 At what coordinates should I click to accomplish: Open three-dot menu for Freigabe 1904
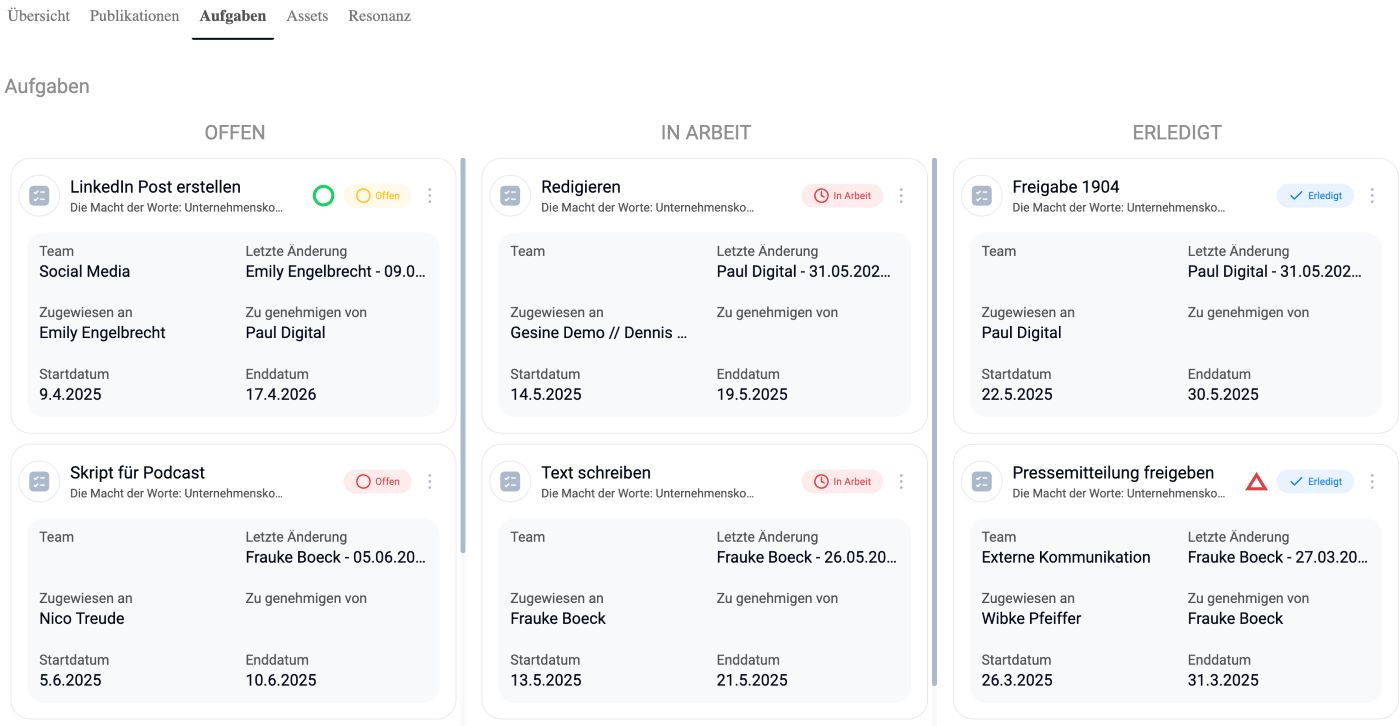tap(1372, 196)
